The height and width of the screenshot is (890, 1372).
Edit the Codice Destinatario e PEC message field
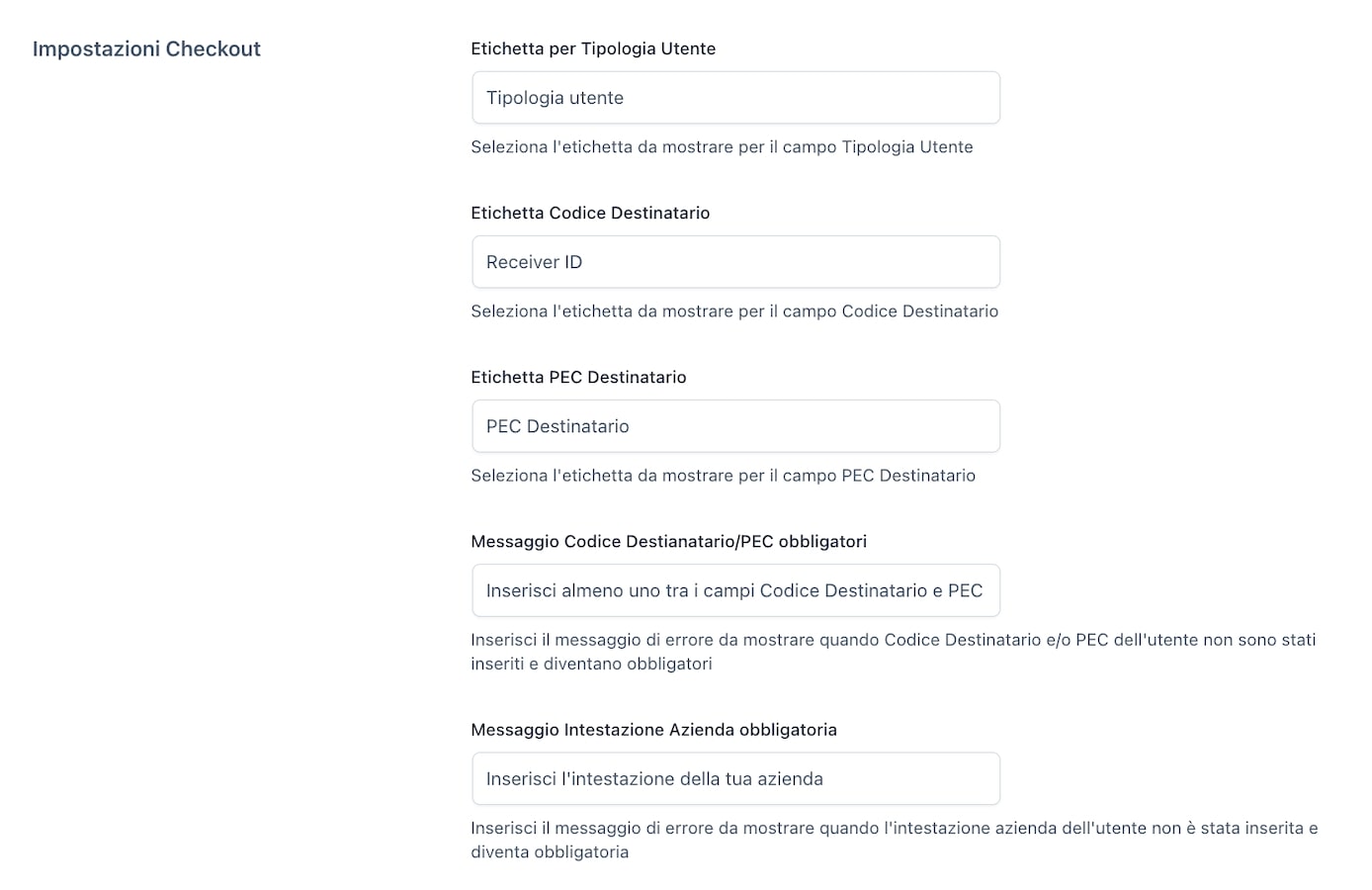point(735,590)
